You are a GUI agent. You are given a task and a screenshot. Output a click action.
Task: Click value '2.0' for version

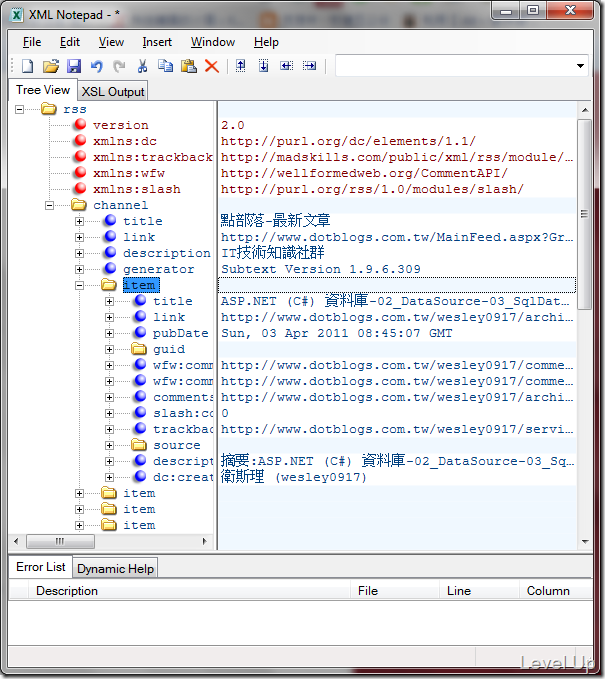click(x=233, y=125)
